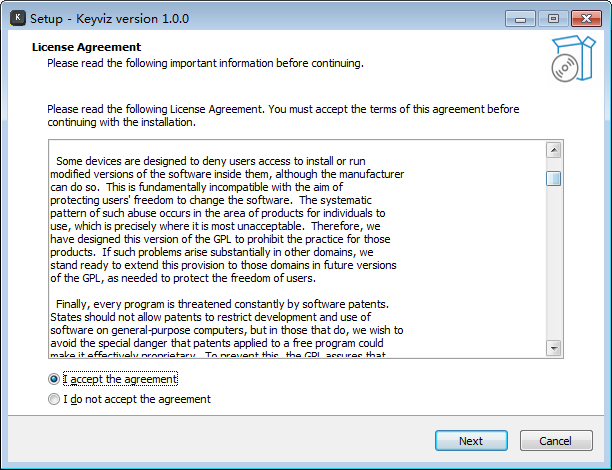The width and height of the screenshot is (612, 470).
Task: Close the Setup window
Action: click(x=586, y=19)
